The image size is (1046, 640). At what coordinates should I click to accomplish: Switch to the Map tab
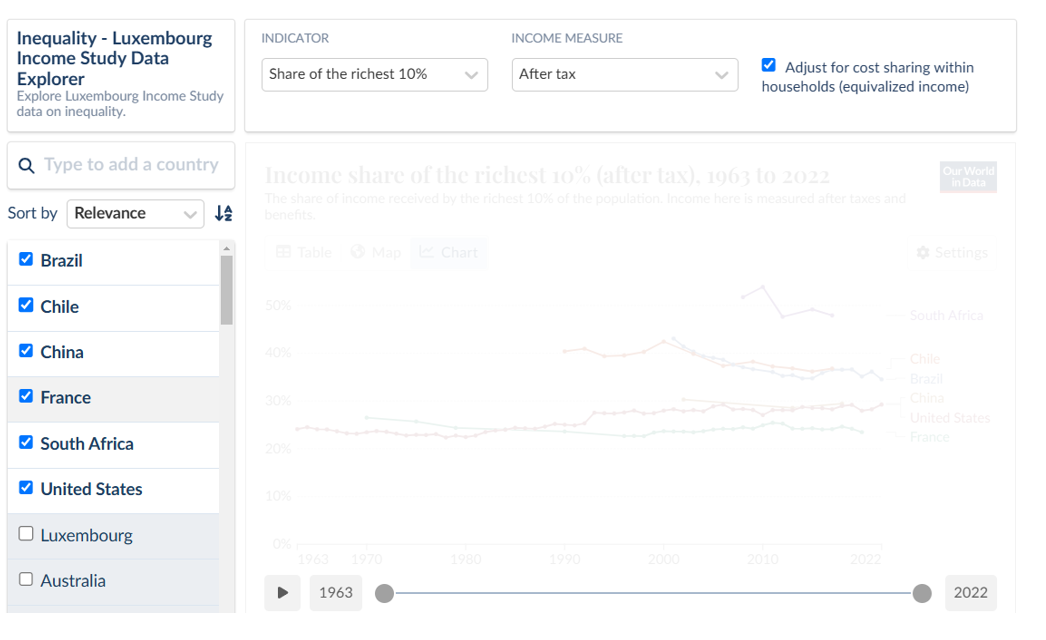tap(376, 253)
